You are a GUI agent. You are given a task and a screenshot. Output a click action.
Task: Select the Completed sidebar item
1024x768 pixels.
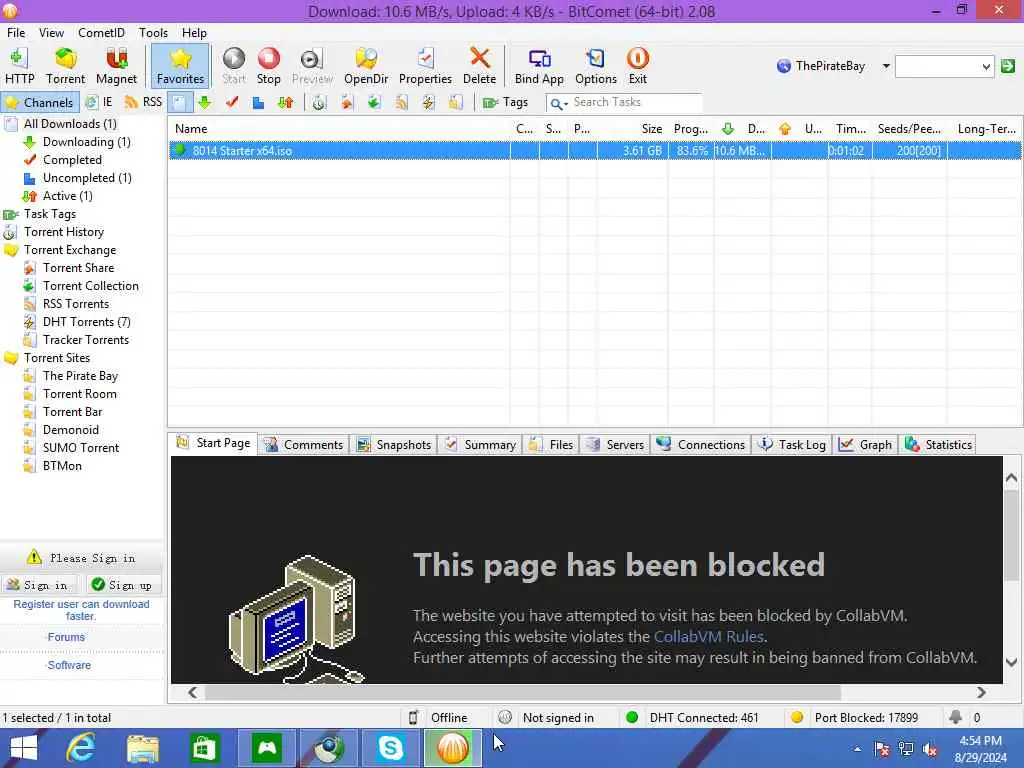click(72, 160)
